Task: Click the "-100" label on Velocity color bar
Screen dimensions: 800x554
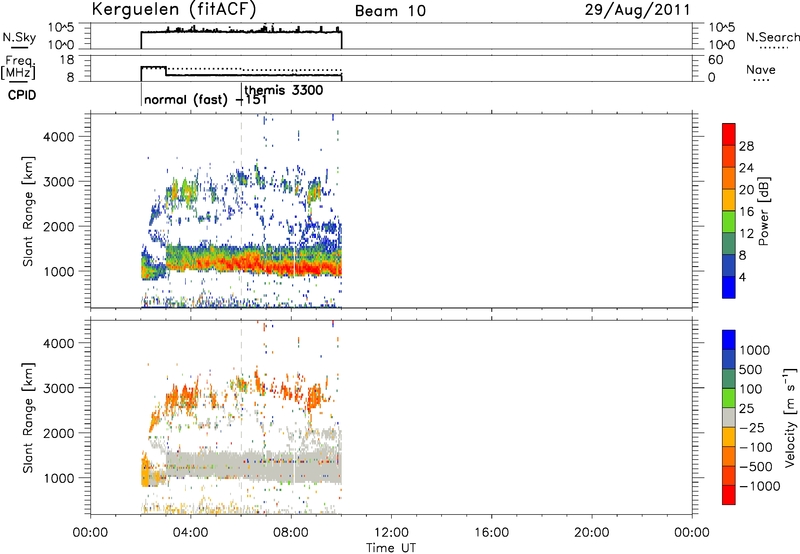Action: 755,447
